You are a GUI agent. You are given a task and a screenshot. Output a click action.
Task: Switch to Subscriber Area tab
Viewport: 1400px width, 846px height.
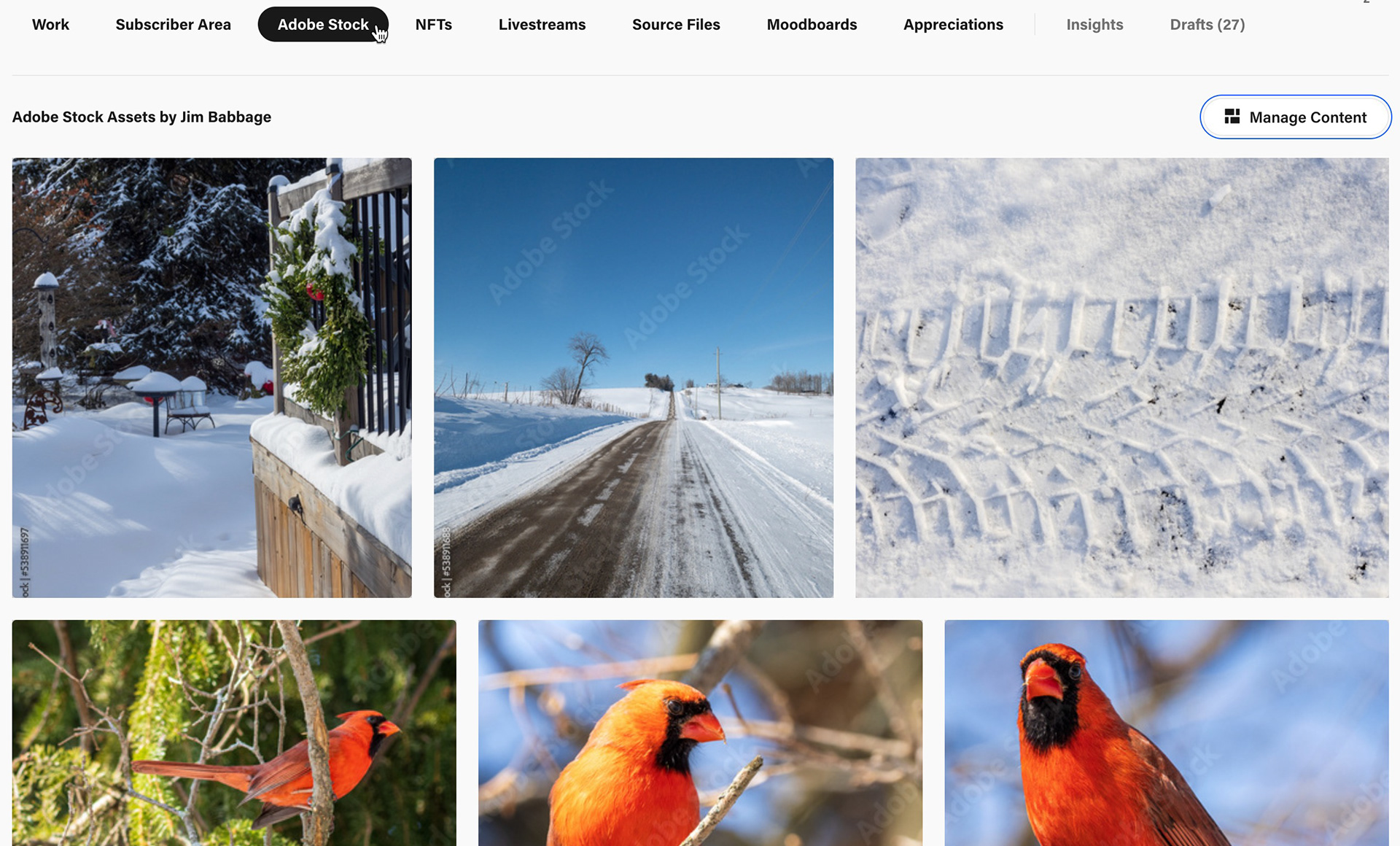click(173, 24)
